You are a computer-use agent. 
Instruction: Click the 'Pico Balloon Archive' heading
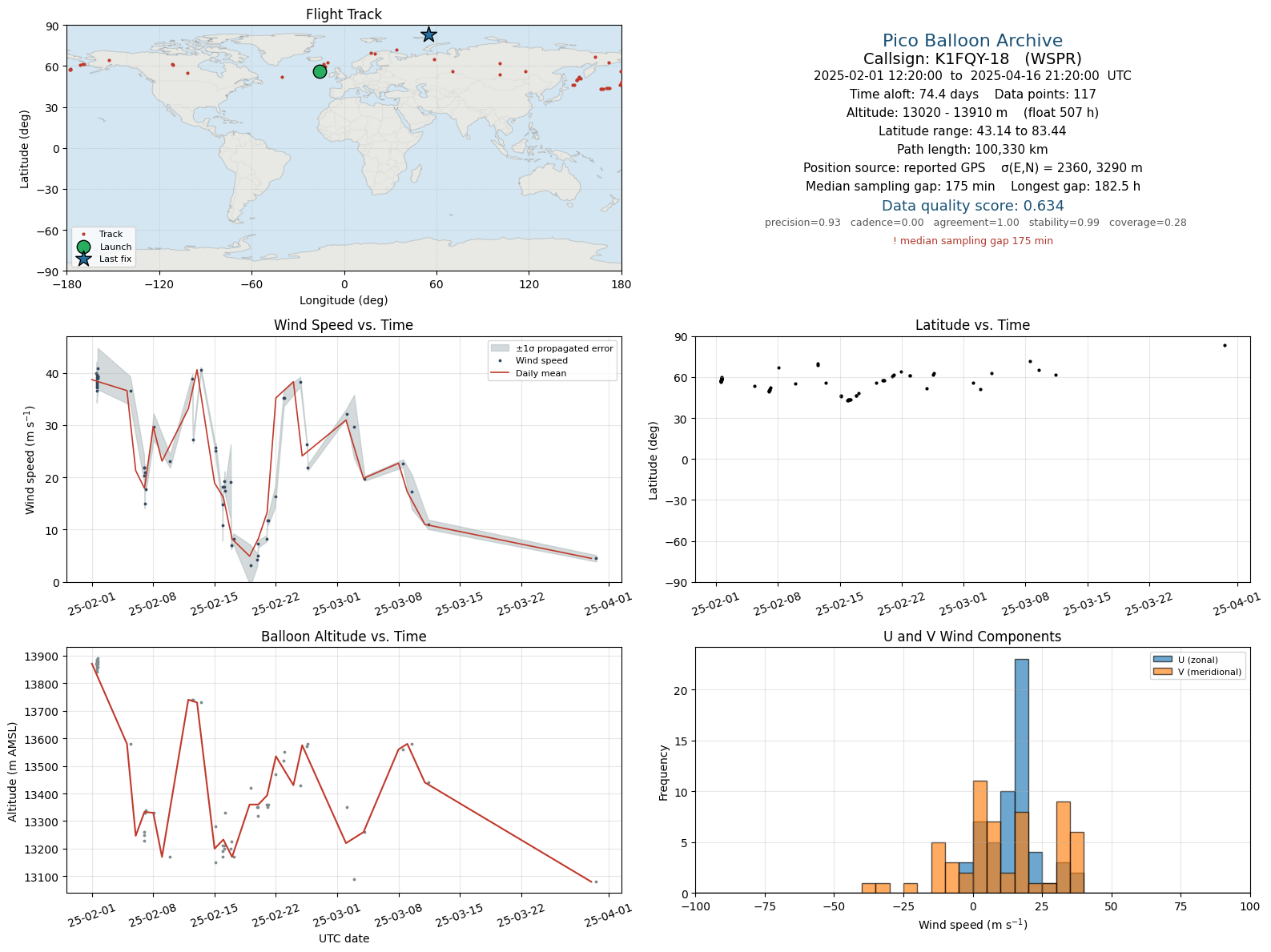coord(972,41)
